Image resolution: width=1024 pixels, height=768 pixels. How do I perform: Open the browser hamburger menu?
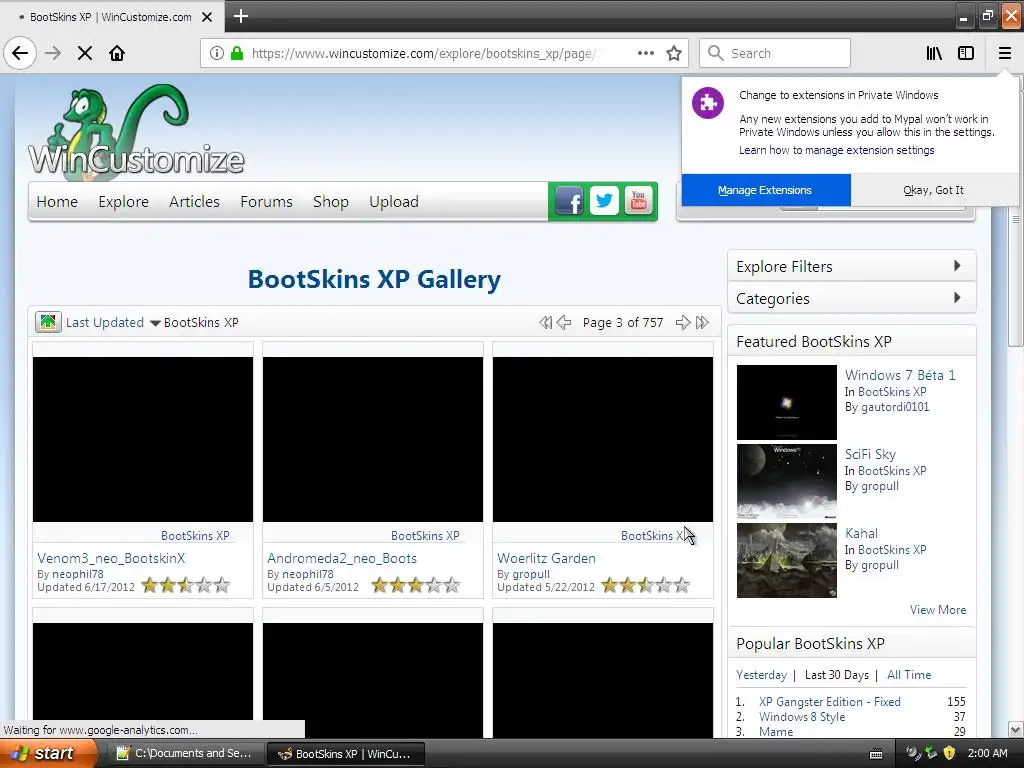(x=1004, y=53)
